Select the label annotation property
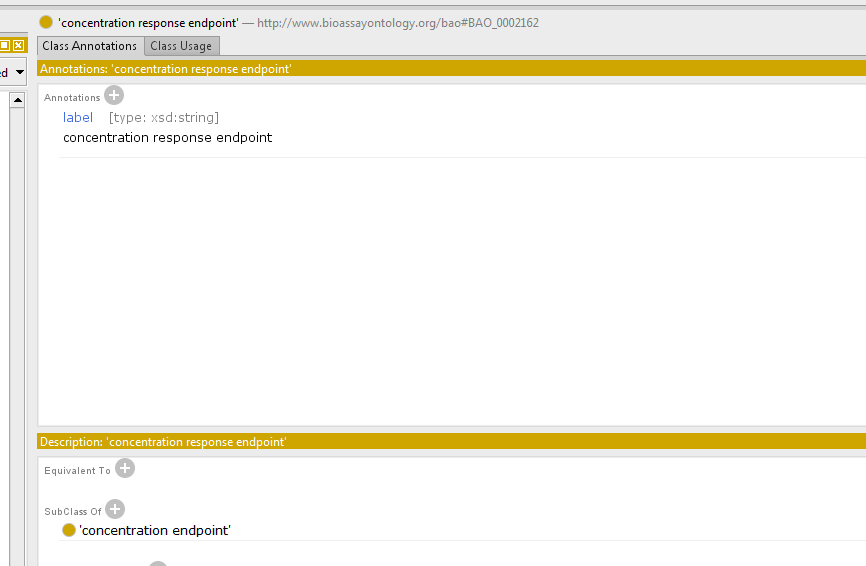 point(78,118)
